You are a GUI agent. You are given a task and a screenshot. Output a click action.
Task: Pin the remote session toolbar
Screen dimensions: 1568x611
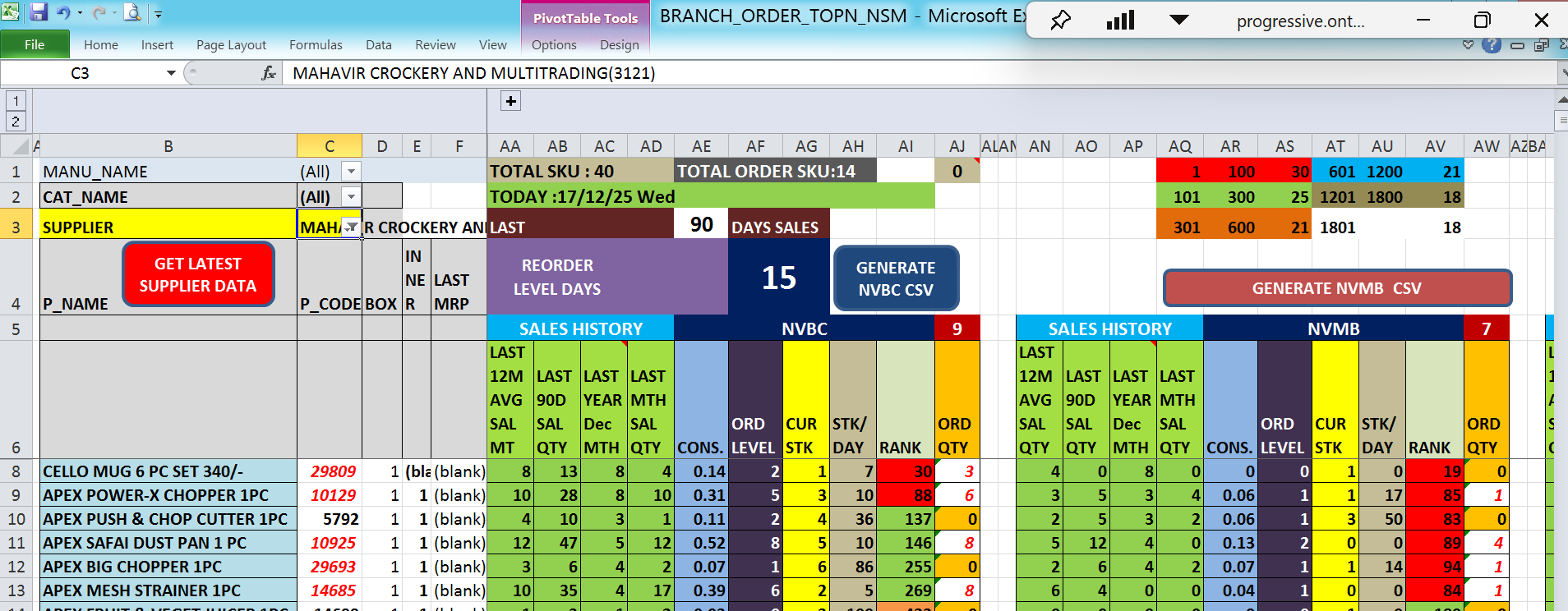pos(1061,20)
